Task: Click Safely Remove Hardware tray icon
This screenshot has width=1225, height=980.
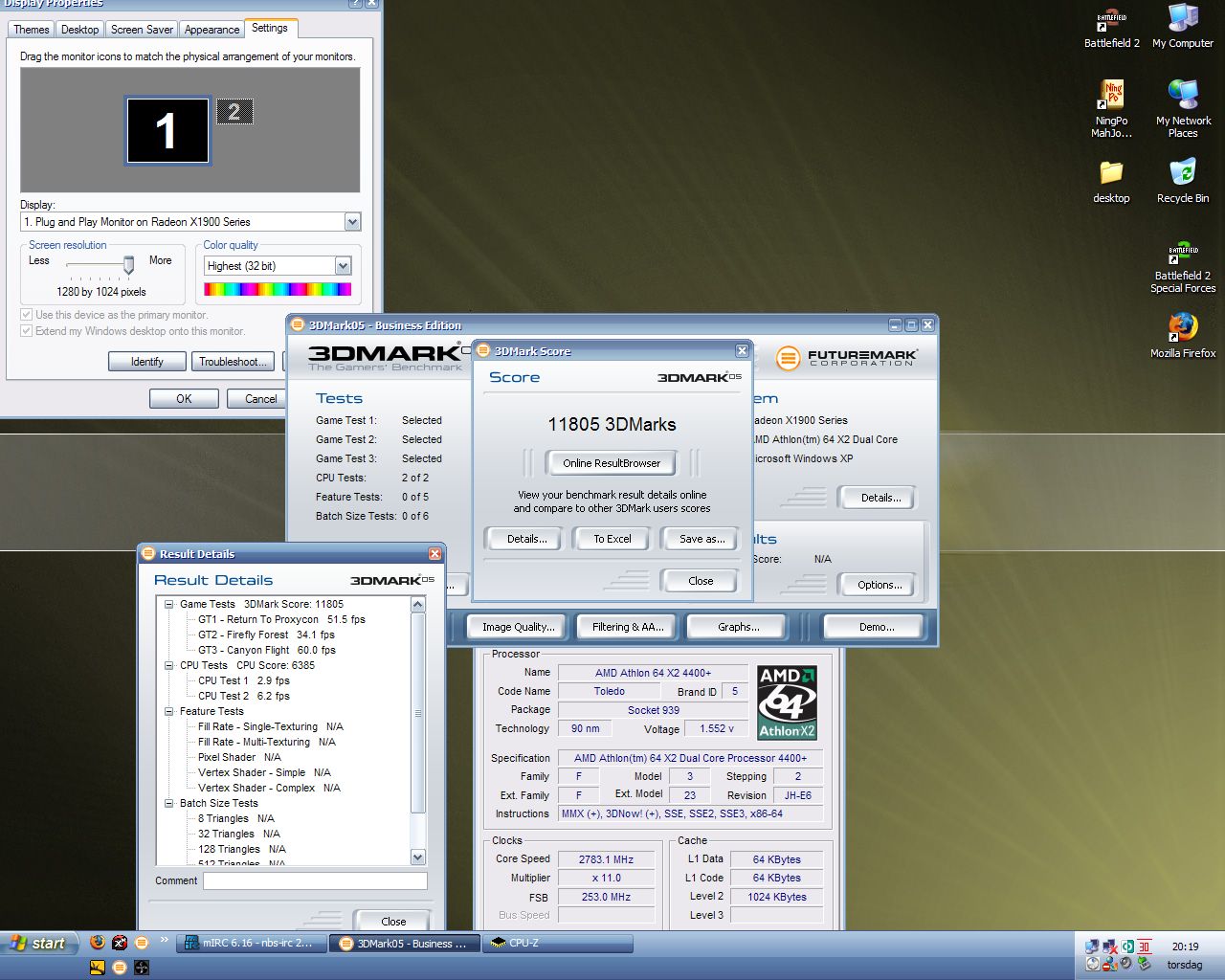Action: click(x=1144, y=963)
